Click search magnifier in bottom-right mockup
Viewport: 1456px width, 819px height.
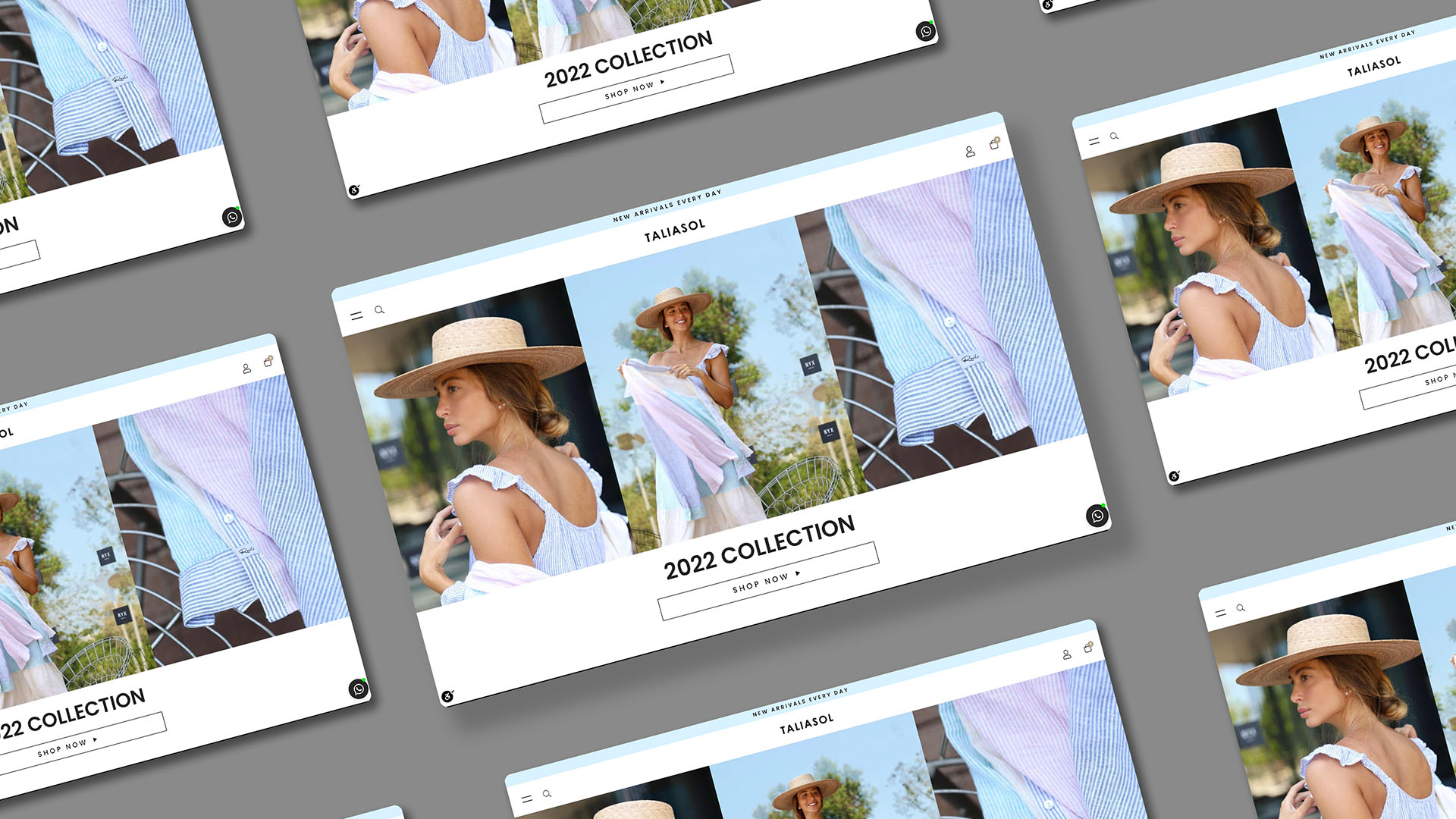point(1241,607)
